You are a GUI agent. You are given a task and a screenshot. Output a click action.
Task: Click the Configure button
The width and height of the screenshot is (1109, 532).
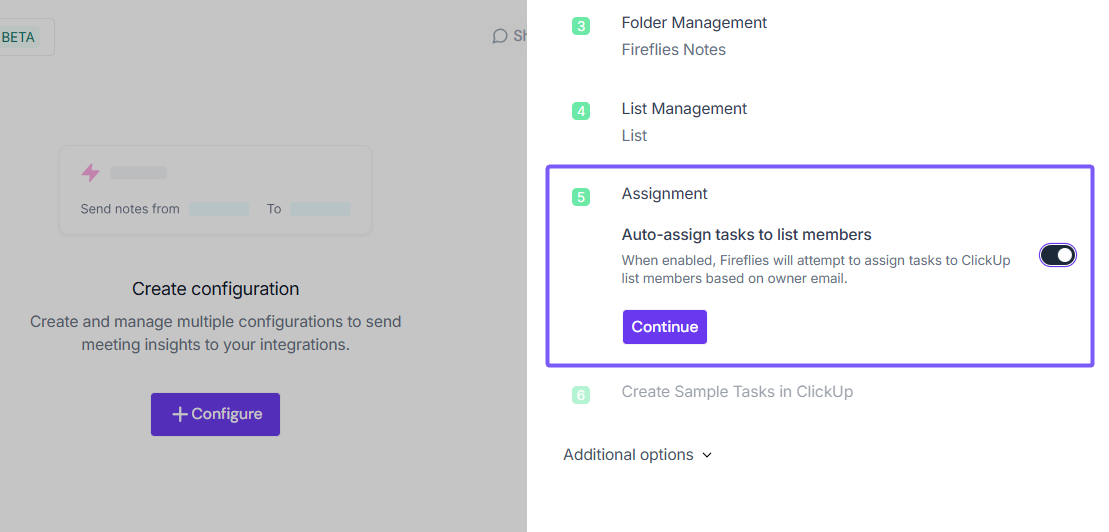pos(215,414)
